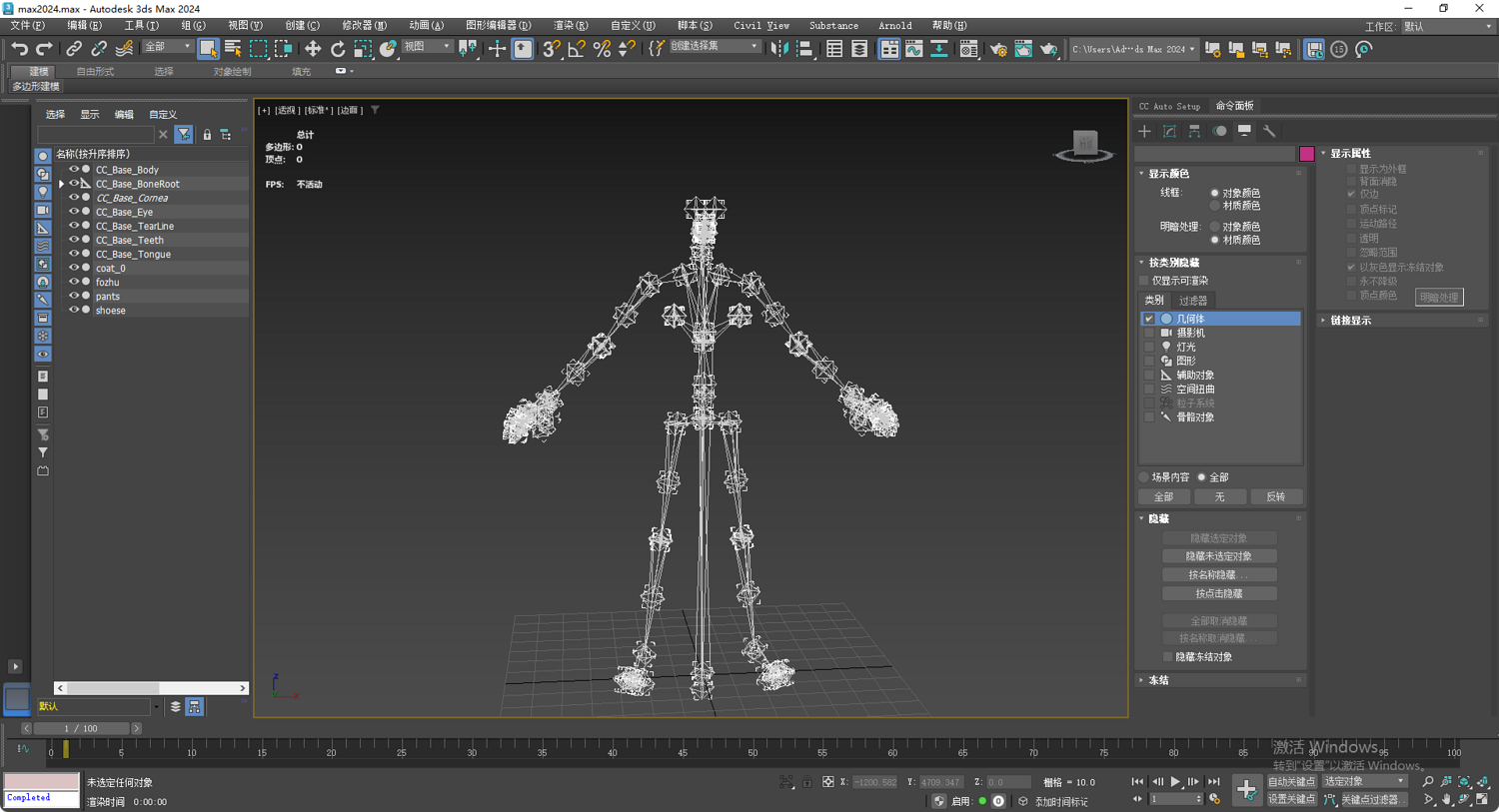Check the 摄影机 category checkbox
This screenshot has width=1499, height=812.
[1149, 333]
